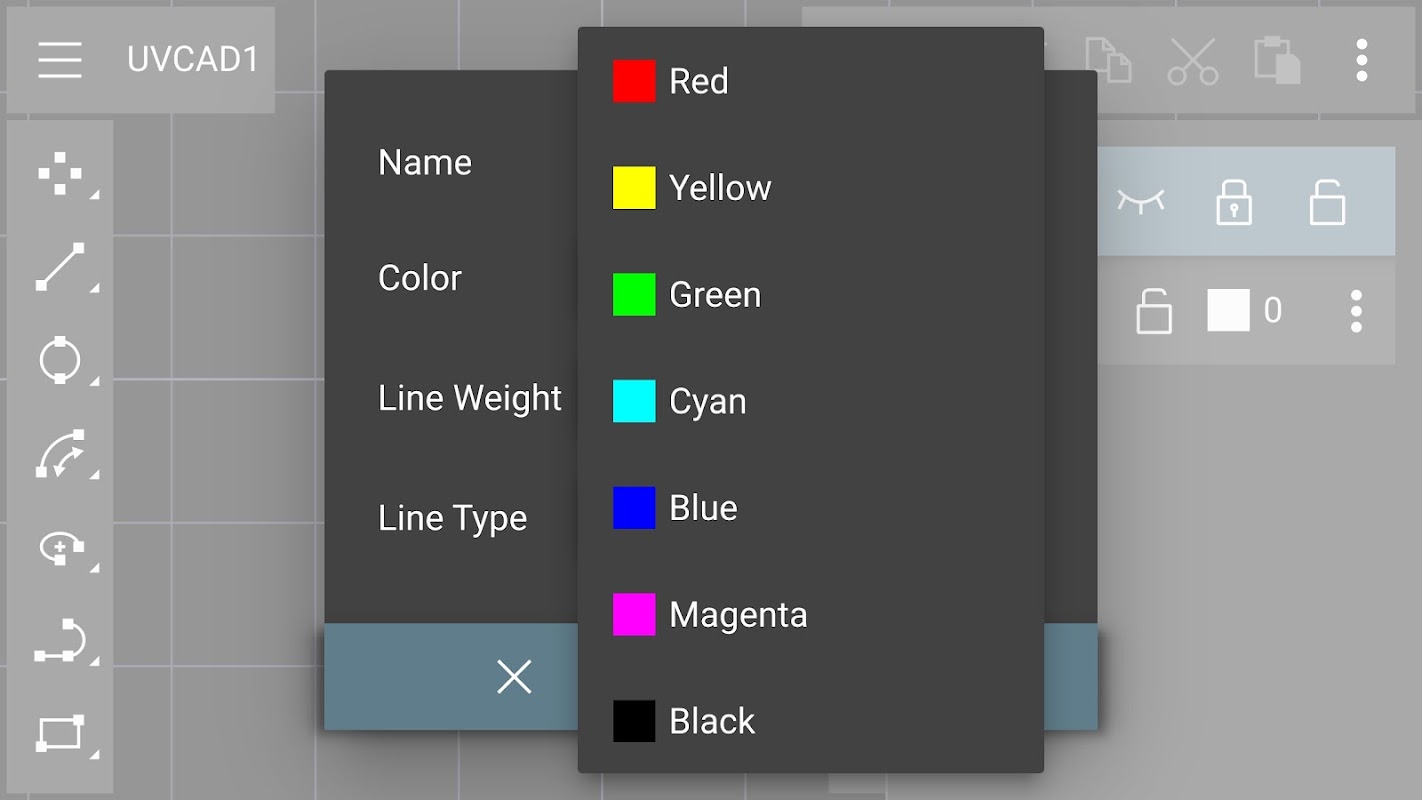Click the locked padlock icon in the layer header
Image resolution: width=1422 pixels, height=800 pixels.
[1234, 202]
